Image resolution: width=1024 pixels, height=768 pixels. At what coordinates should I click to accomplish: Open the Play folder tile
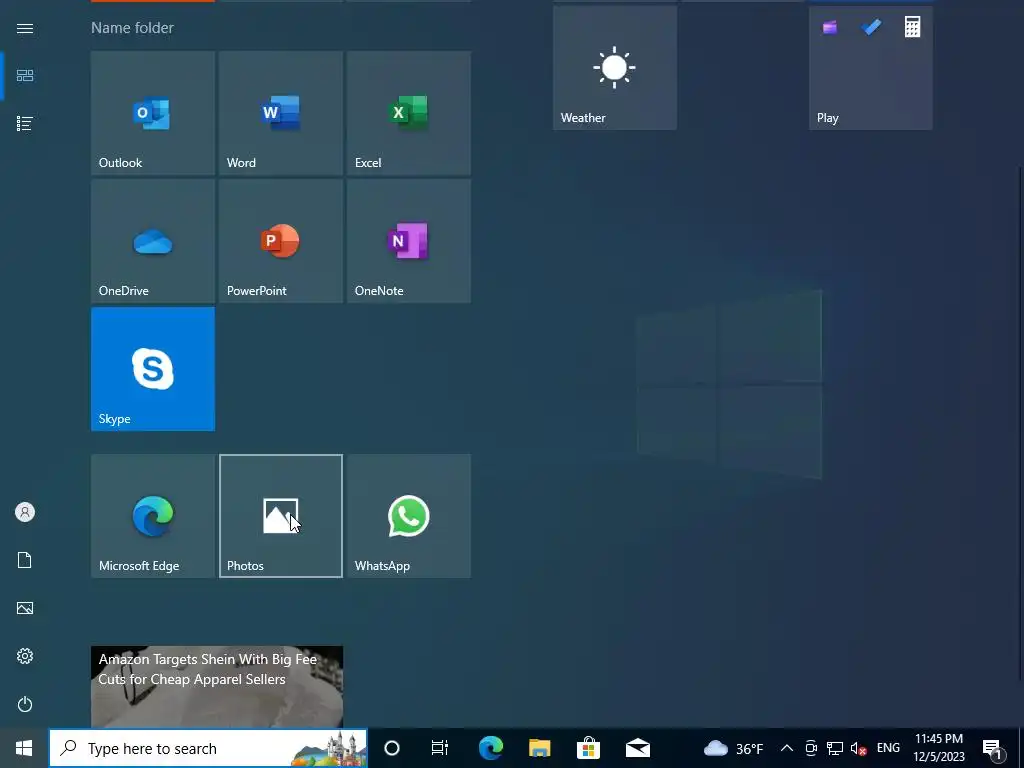[871, 68]
